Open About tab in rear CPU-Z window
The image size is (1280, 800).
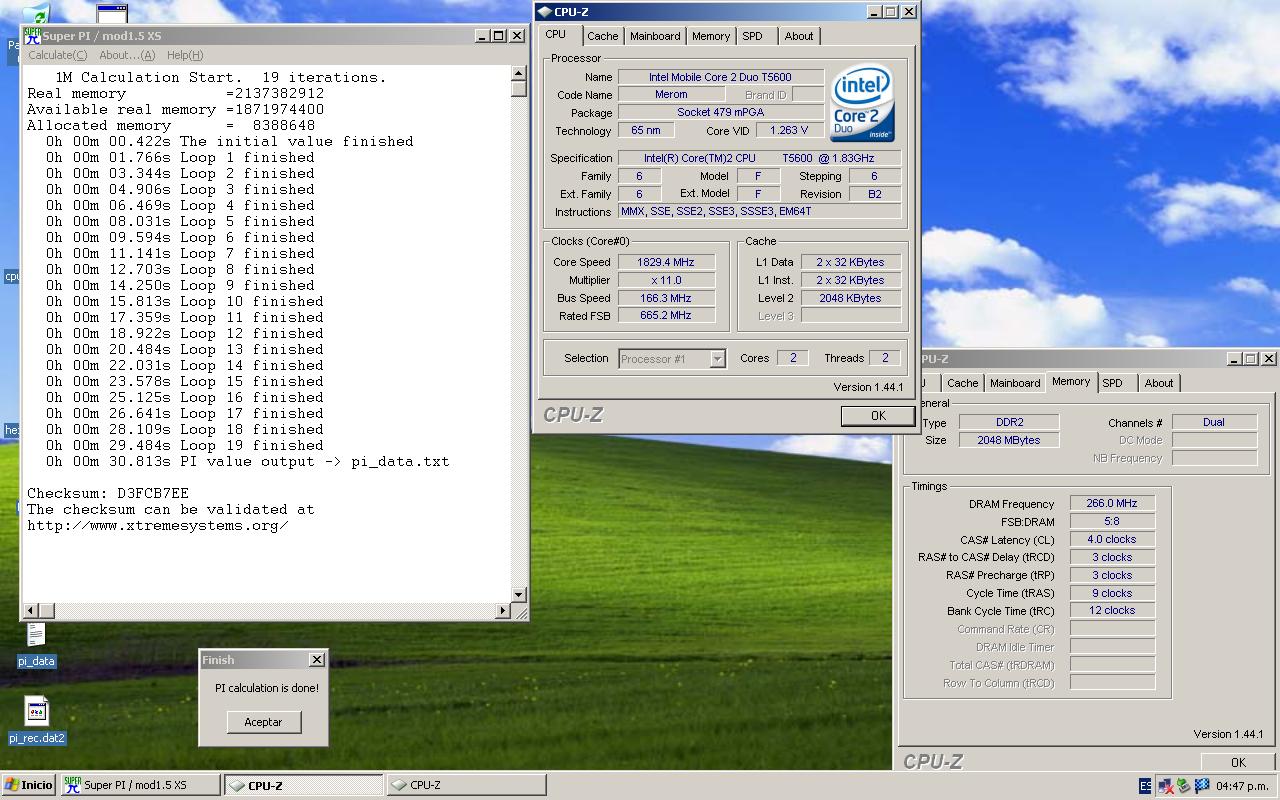click(1159, 383)
